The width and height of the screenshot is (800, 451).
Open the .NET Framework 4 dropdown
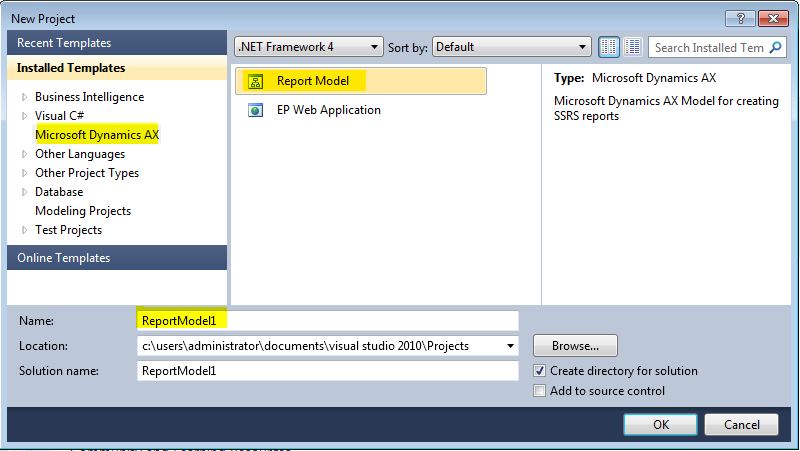[309, 47]
